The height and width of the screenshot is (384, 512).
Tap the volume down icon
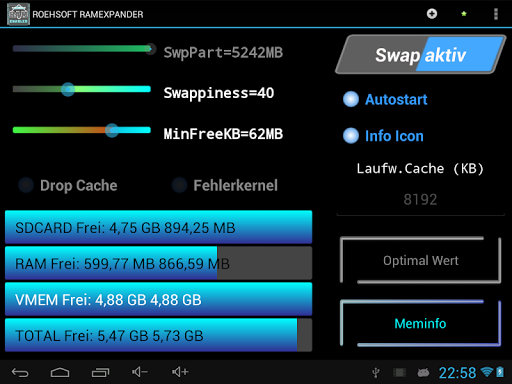[x=140, y=372]
